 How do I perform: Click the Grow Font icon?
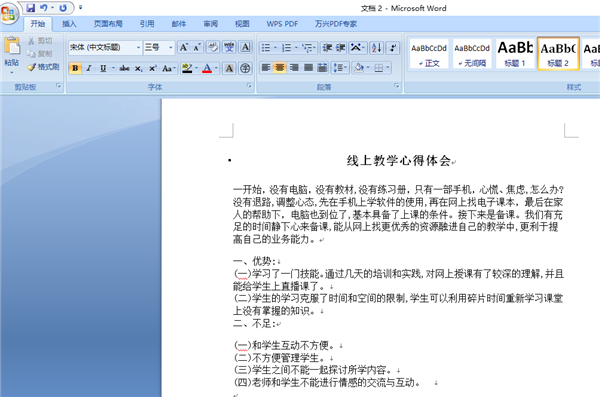(184, 47)
